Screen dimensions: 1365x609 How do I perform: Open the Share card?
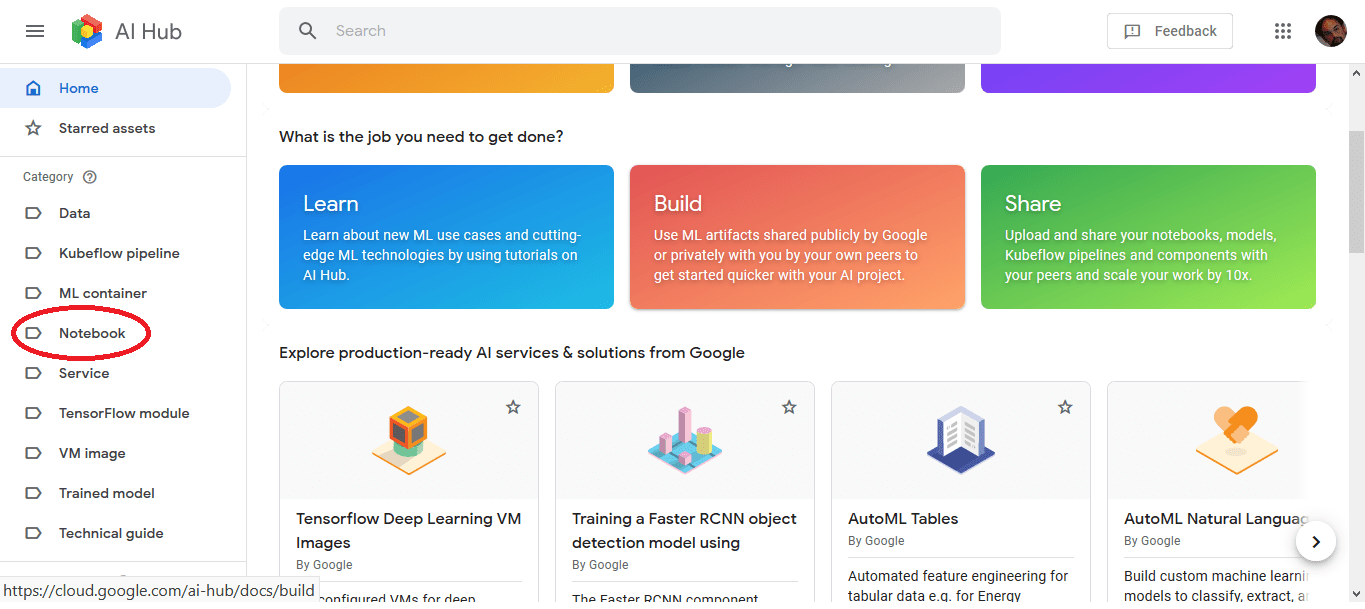click(1148, 237)
